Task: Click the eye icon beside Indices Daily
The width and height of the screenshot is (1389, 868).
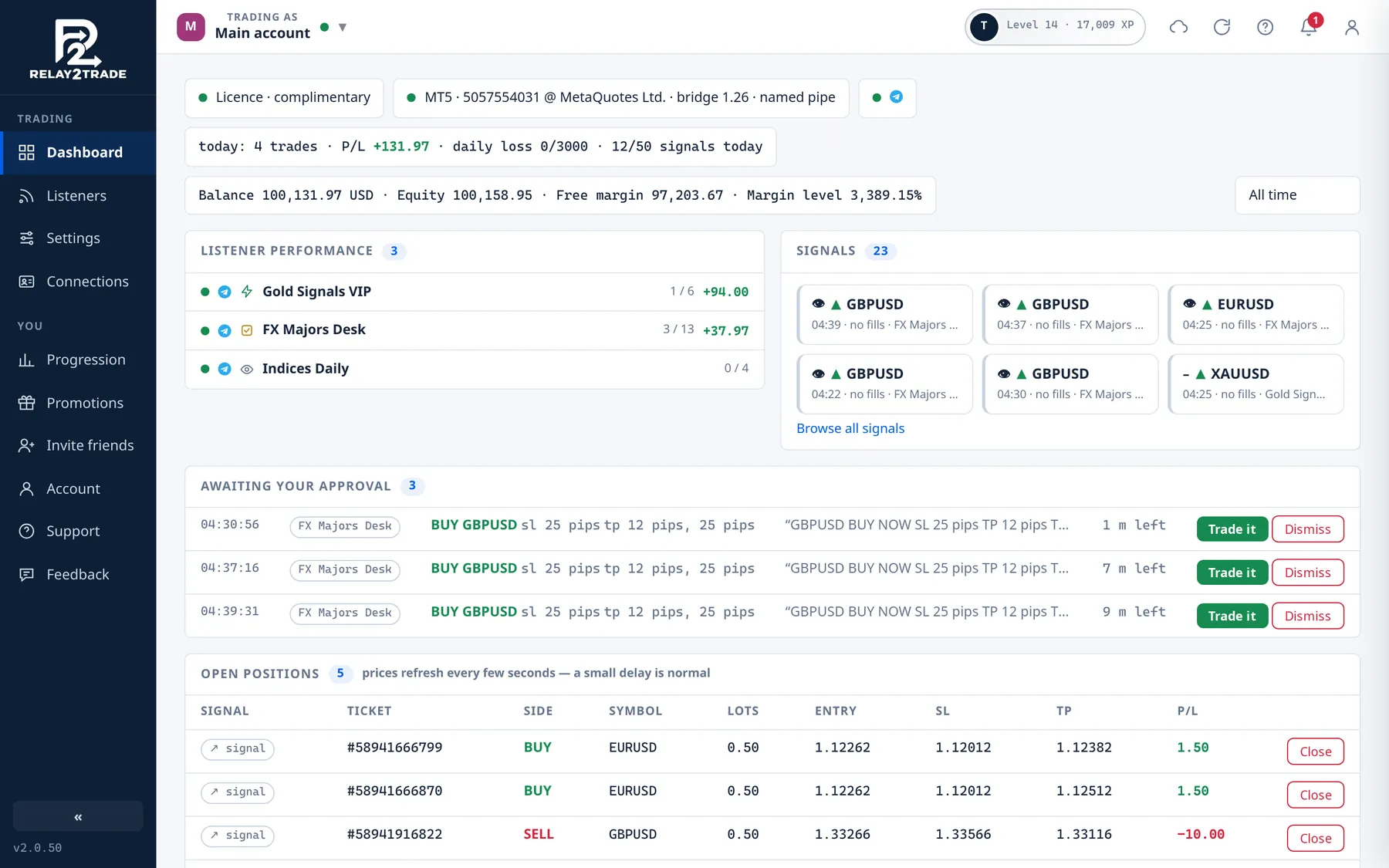Action: pyautogui.click(x=247, y=369)
